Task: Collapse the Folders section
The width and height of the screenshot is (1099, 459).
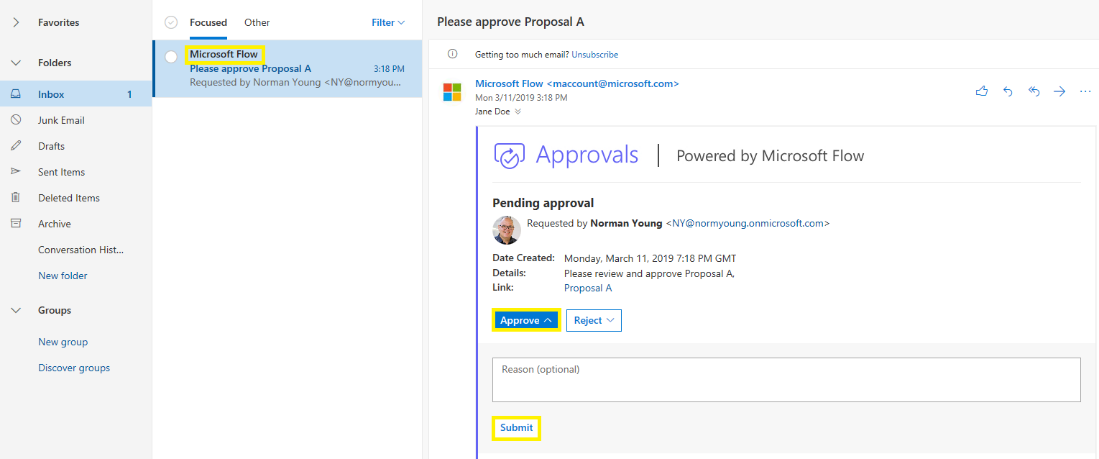Action: (16, 62)
